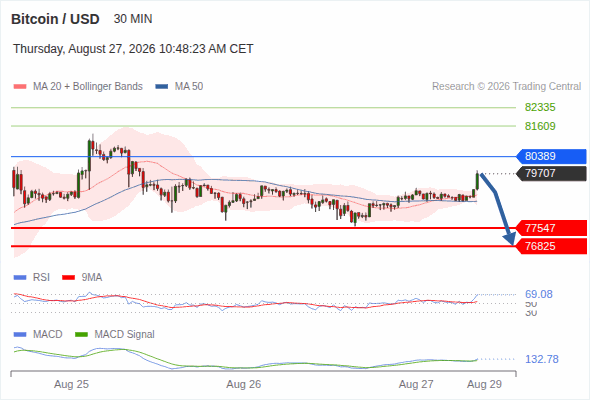Click the latest green candle near 79707
Image resolution: width=590 pixels, height=400 pixels.
click(477, 181)
